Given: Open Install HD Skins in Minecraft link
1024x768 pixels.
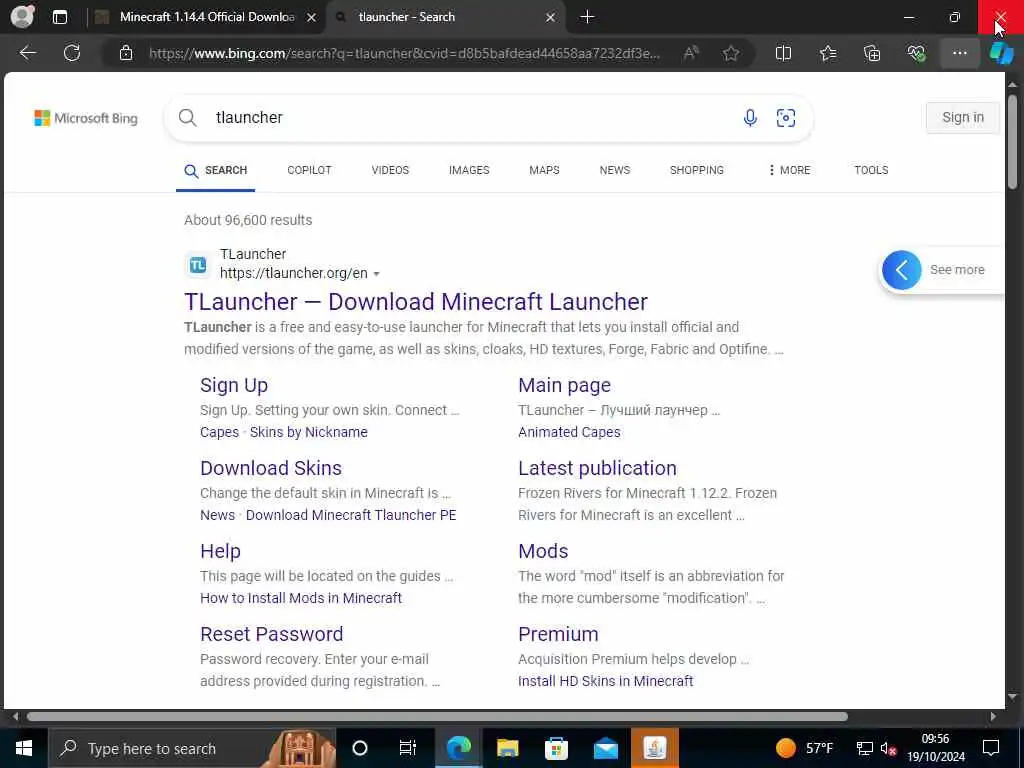Looking at the screenshot, I should pyautogui.click(x=605, y=681).
